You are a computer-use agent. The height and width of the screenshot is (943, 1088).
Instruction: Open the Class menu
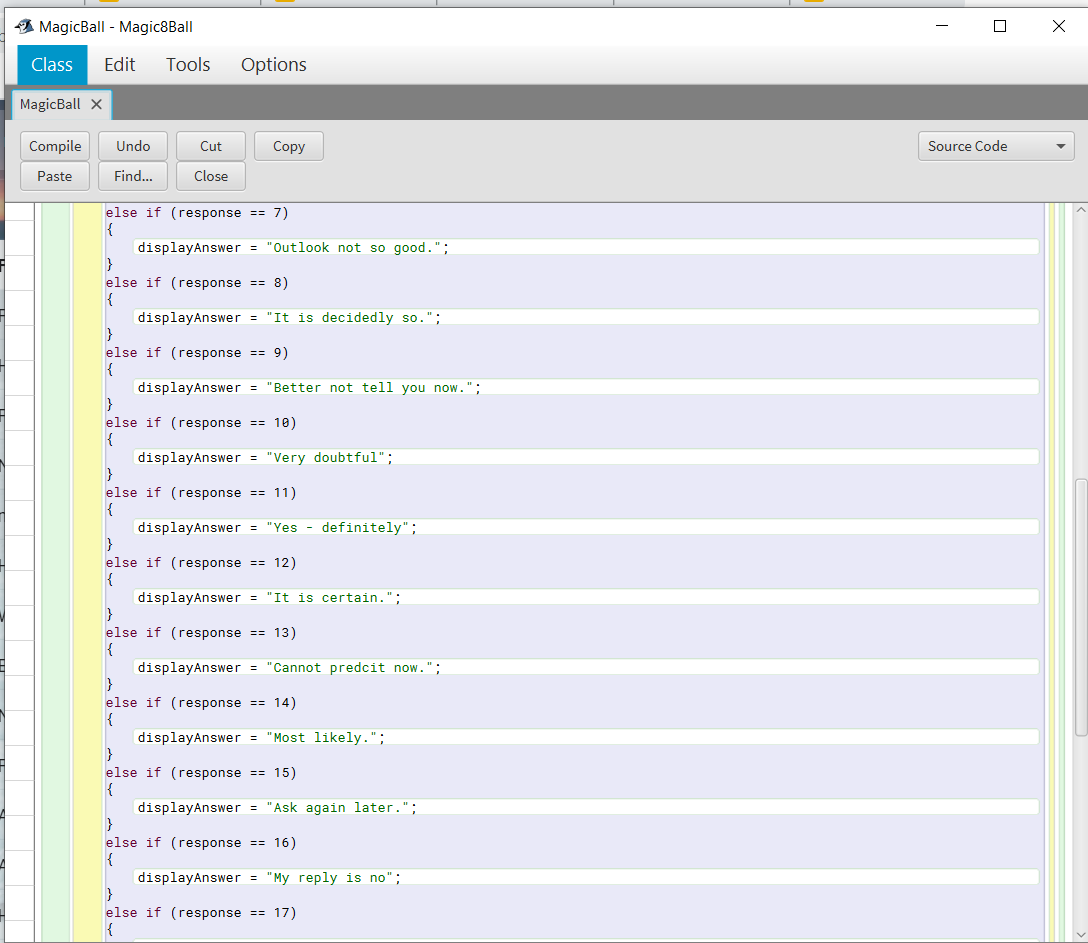click(x=52, y=65)
